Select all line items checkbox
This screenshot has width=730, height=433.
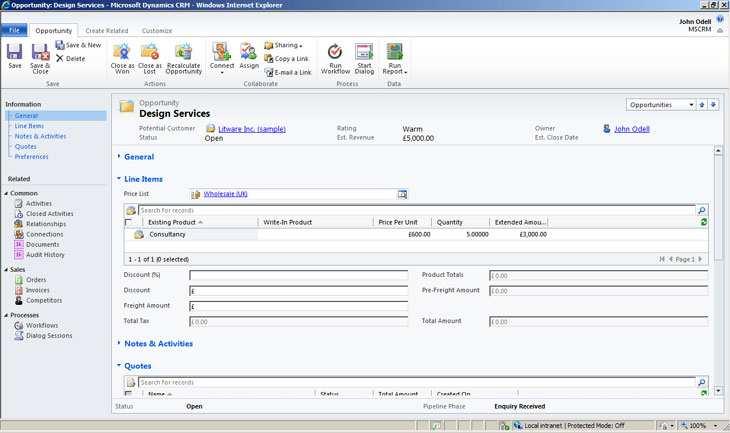tap(128, 223)
